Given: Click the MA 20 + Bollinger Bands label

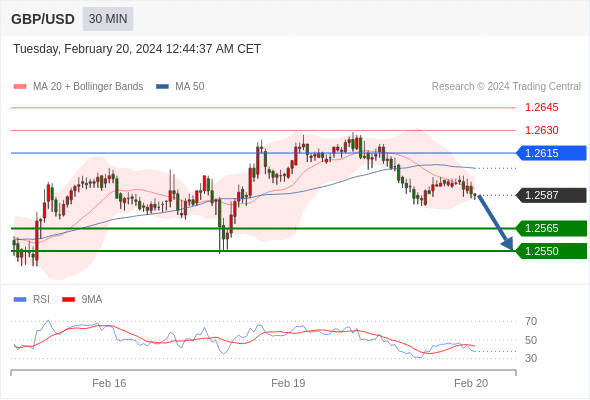Looking at the screenshot, I should (x=88, y=87).
